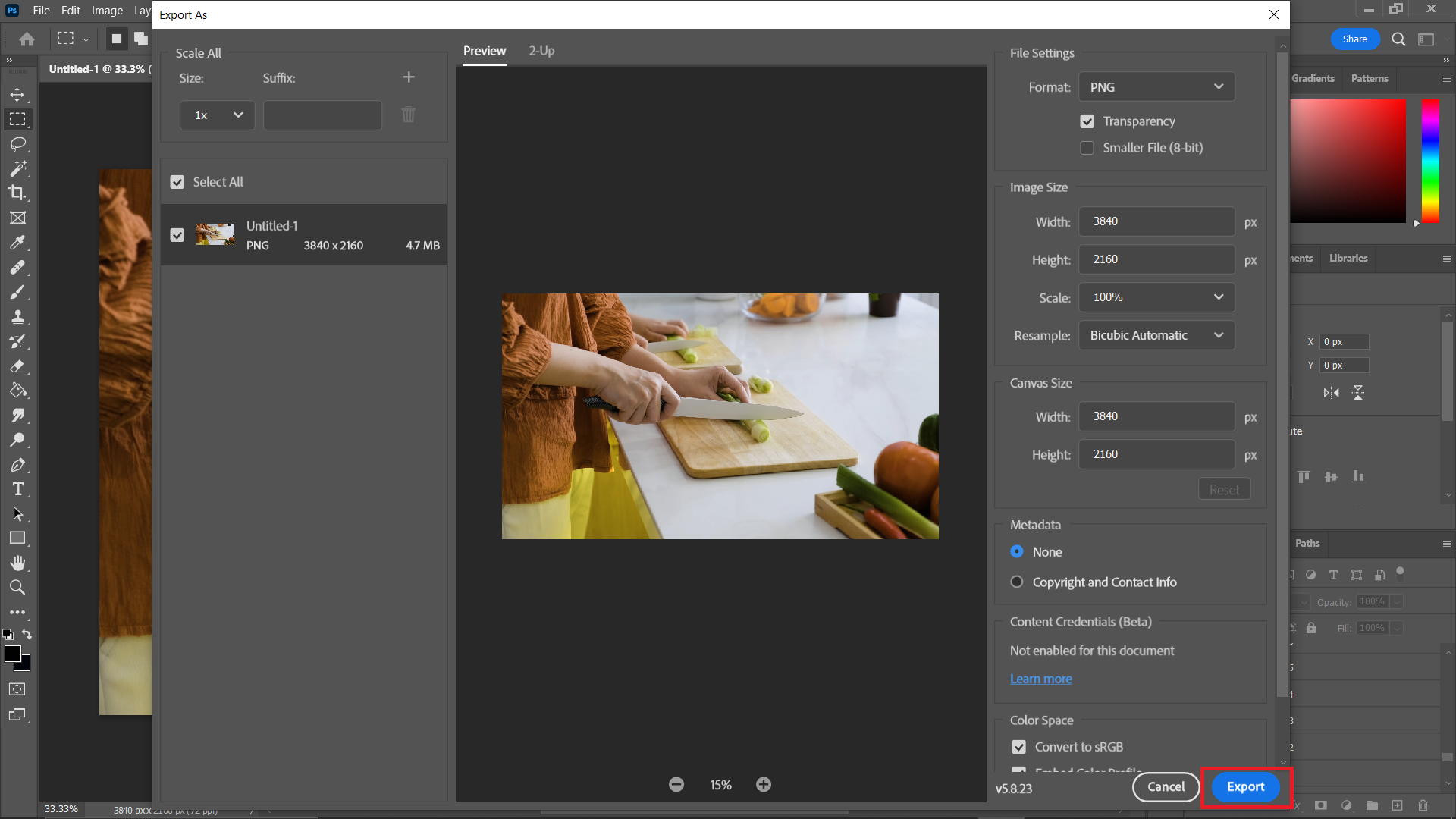Open the Resample dropdown
The width and height of the screenshot is (1456, 819).
1156,334
